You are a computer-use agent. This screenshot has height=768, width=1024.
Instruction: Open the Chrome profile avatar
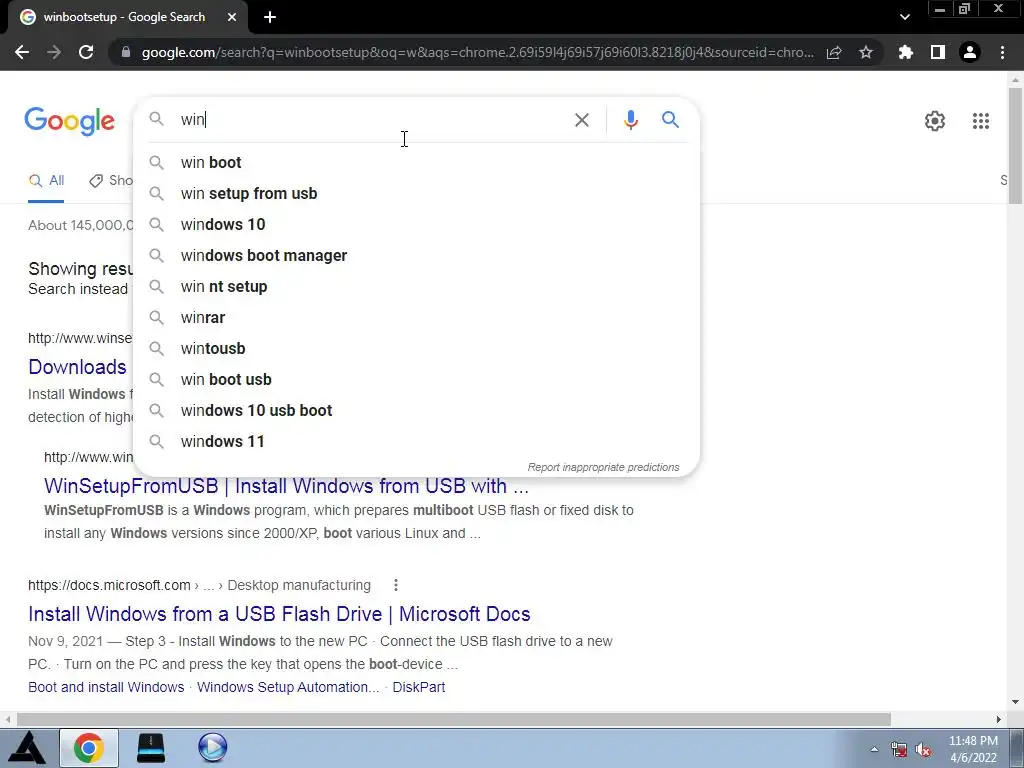970,52
